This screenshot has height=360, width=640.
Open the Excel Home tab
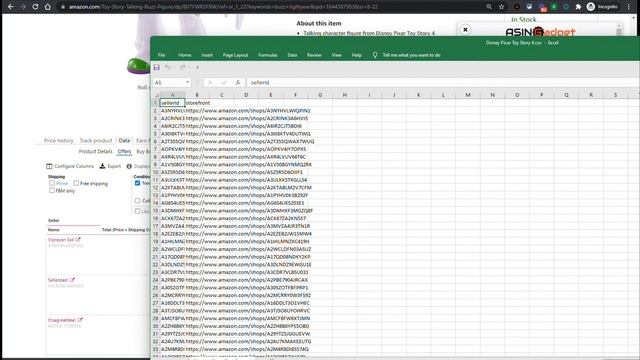[x=184, y=55]
